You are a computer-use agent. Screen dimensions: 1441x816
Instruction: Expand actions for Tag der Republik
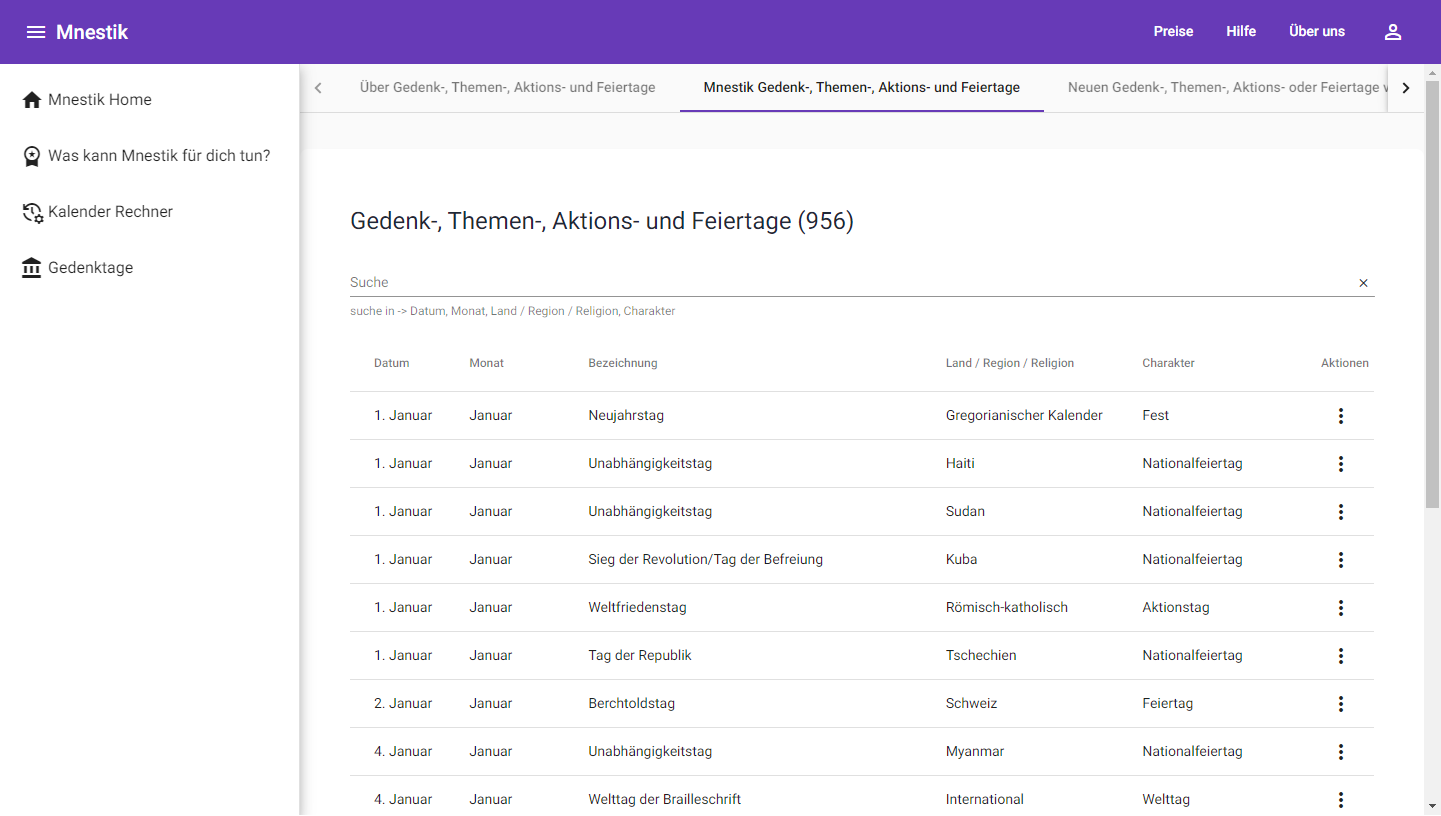pos(1341,656)
